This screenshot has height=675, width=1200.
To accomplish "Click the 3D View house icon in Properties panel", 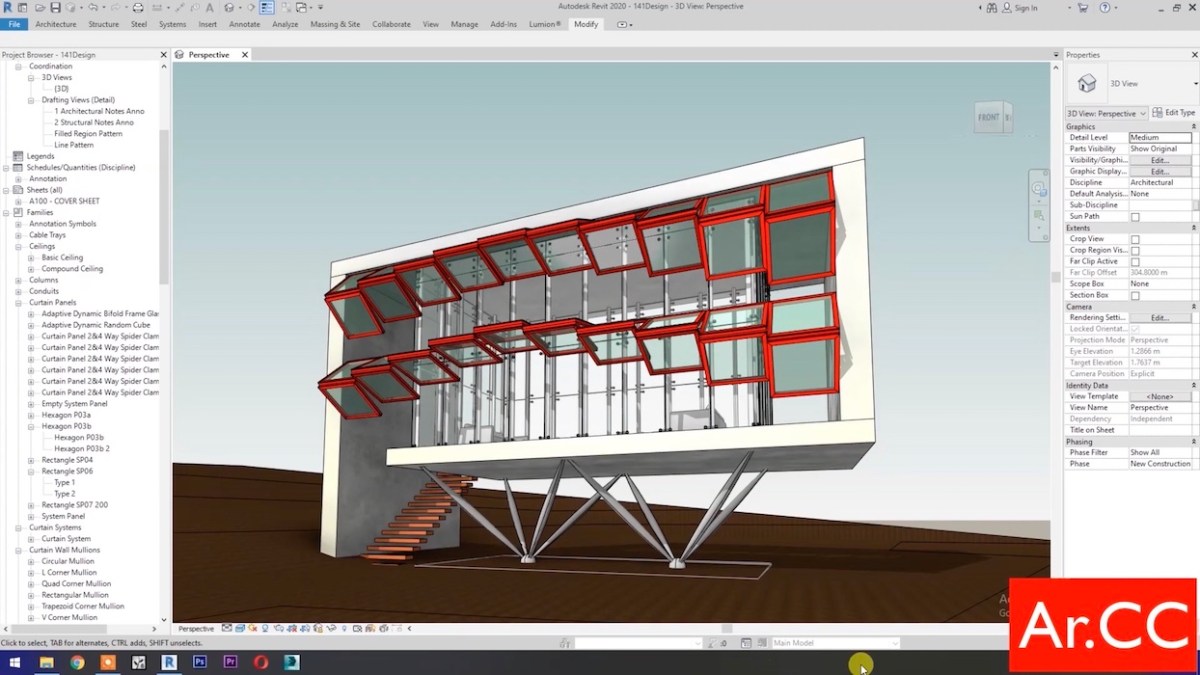I will [x=1088, y=83].
